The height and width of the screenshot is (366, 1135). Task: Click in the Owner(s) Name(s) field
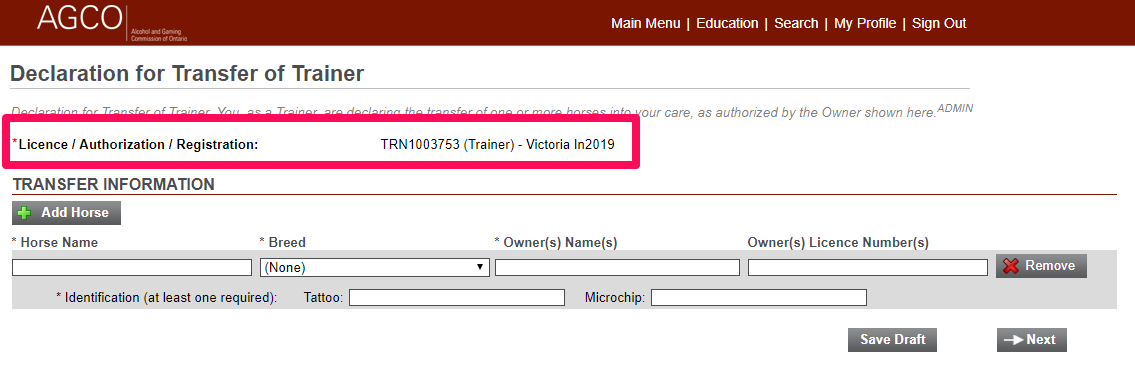click(x=617, y=268)
